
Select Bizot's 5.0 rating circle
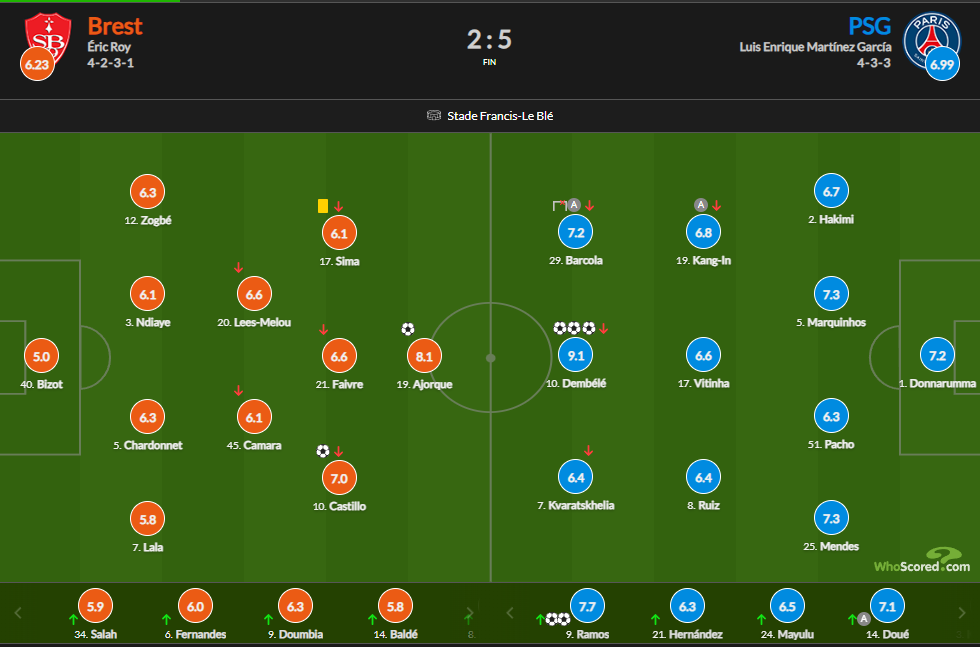(x=41, y=355)
